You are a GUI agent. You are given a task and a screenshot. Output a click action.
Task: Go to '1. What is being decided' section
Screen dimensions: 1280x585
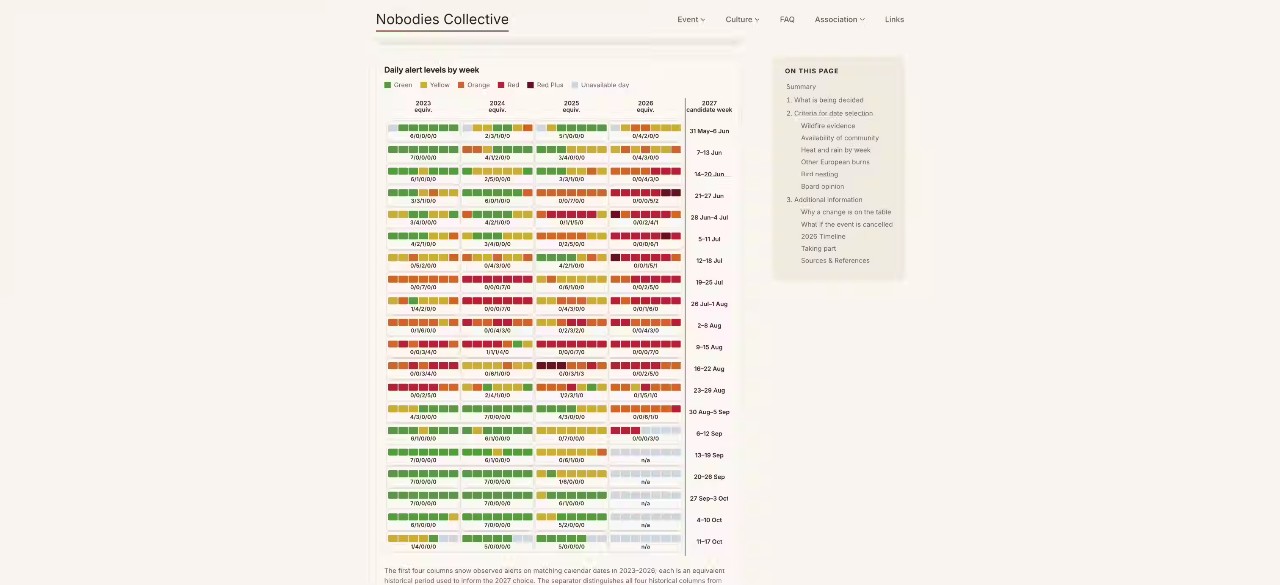(825, 100)
